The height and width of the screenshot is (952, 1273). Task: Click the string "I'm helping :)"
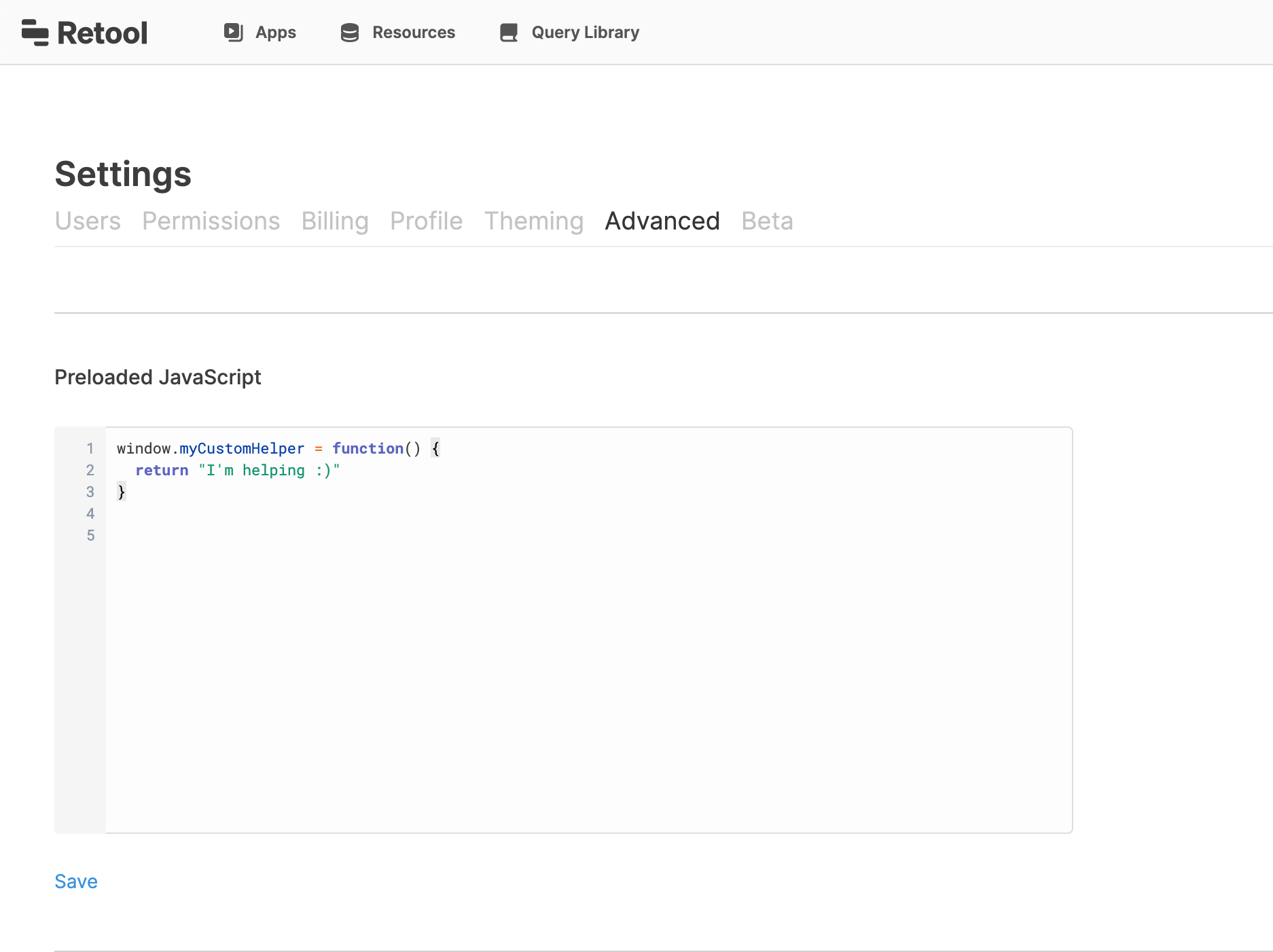point(269,471)
